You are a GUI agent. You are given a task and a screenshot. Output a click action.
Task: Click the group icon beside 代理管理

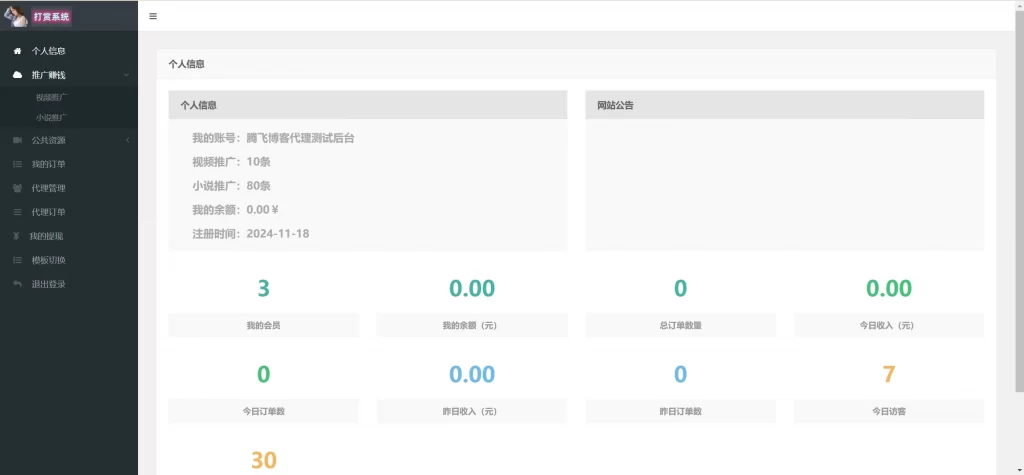pos(17,188)
